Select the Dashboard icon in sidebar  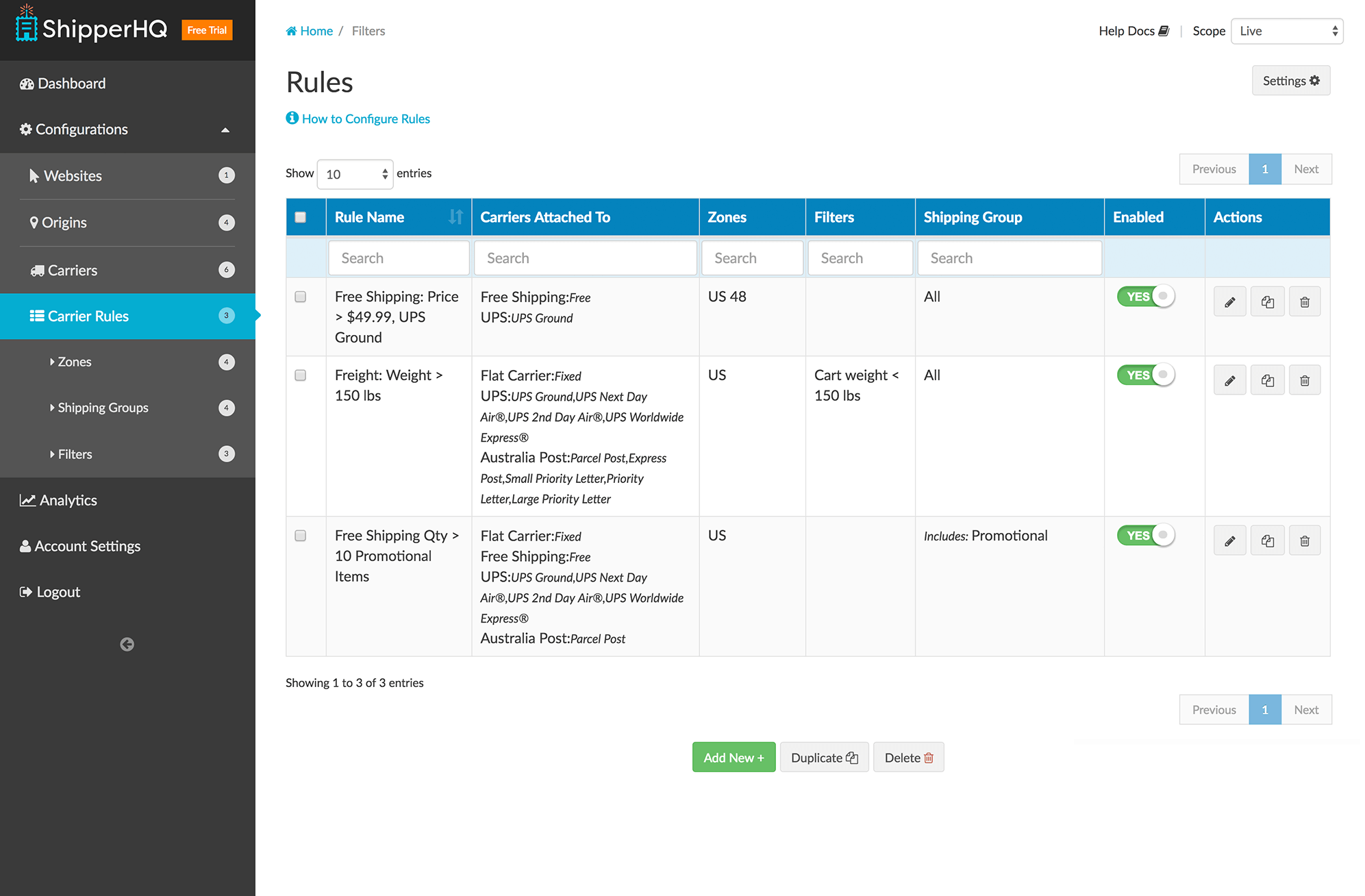pos(27,83)
